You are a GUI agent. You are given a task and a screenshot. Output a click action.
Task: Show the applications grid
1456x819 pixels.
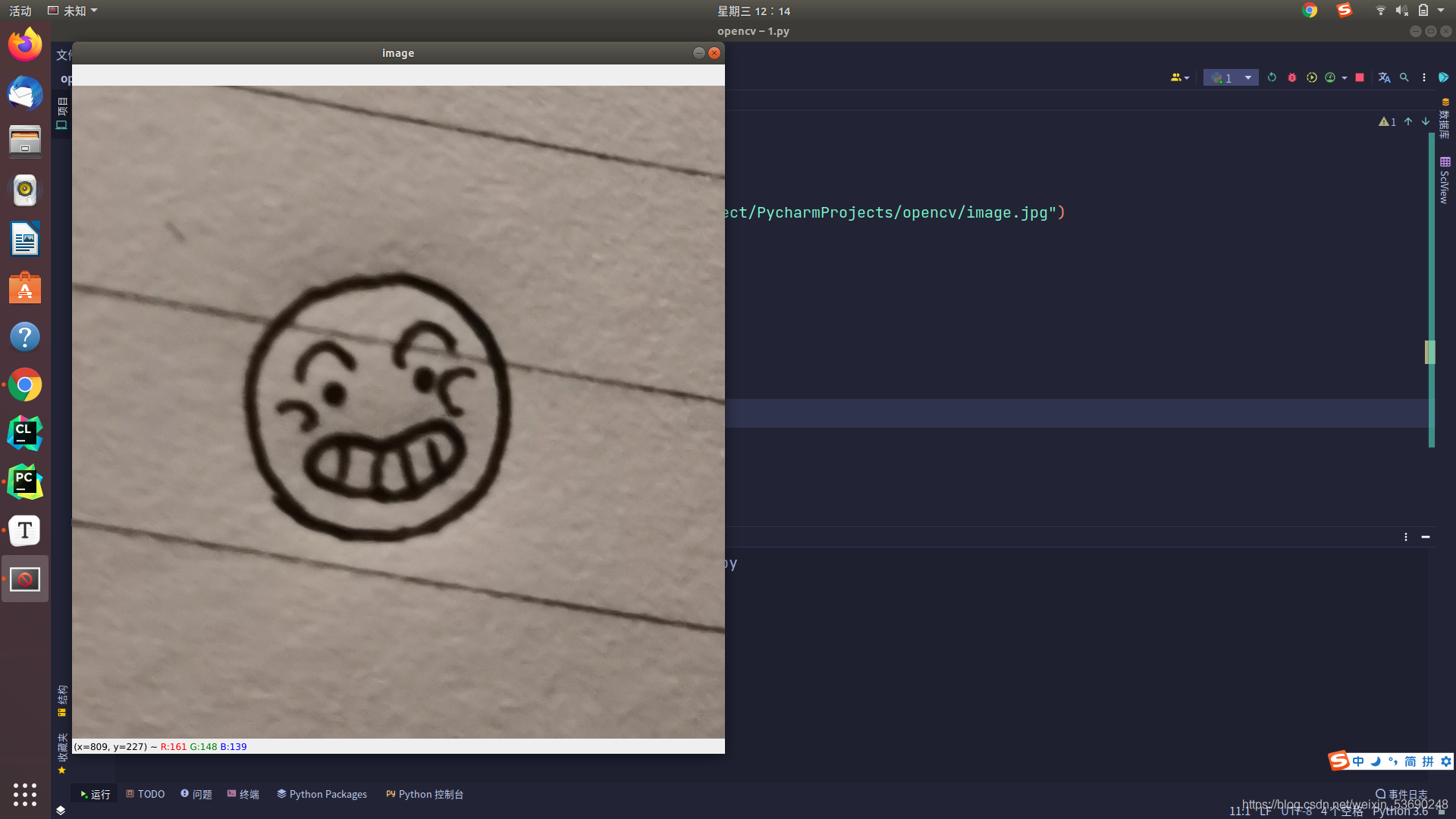tap(25, 794)
